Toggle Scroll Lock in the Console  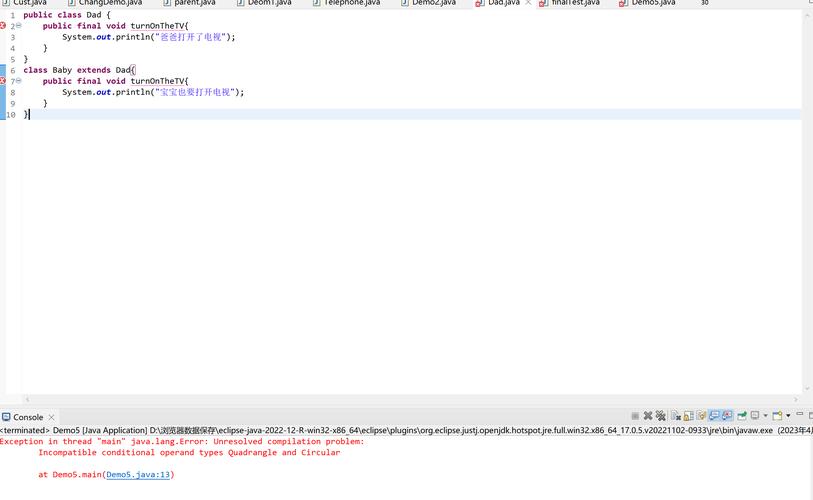click(x=689, y=416)
